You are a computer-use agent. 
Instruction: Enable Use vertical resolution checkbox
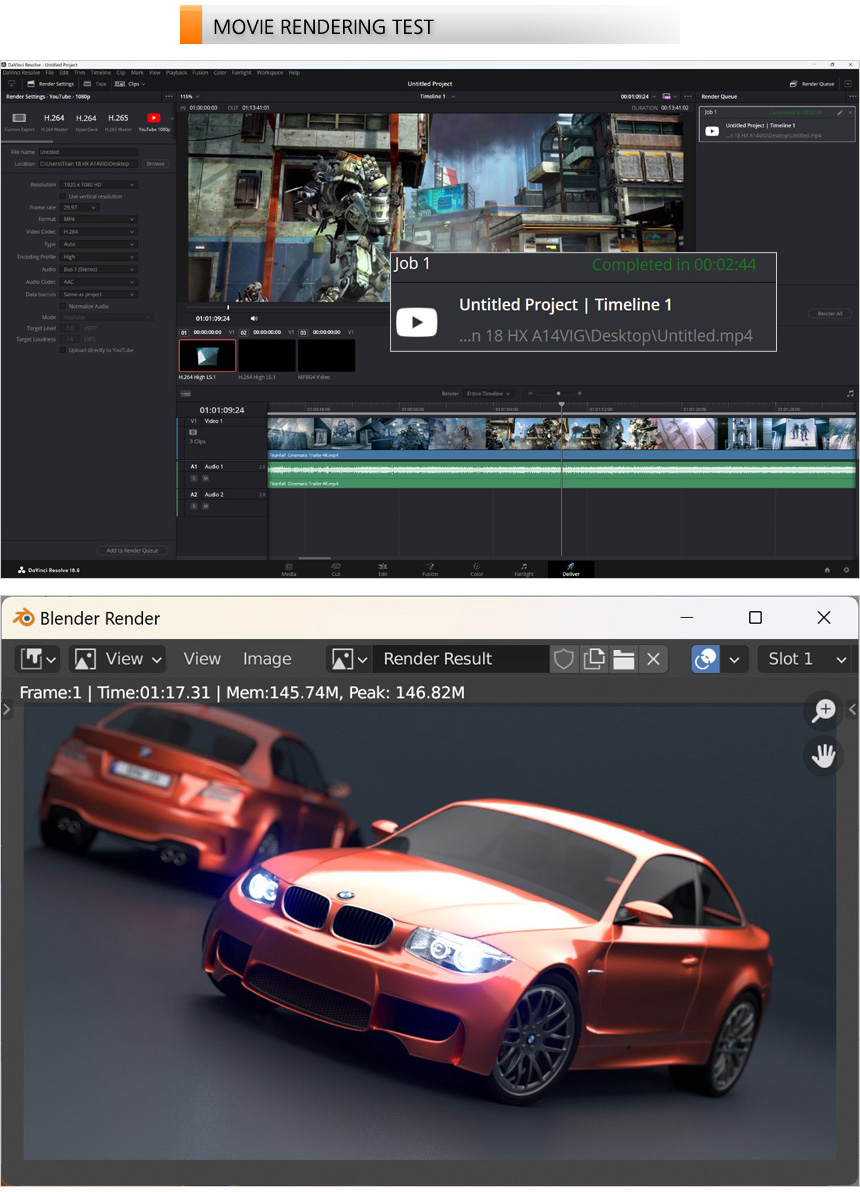pyautogui.click(x=62, y=196)
